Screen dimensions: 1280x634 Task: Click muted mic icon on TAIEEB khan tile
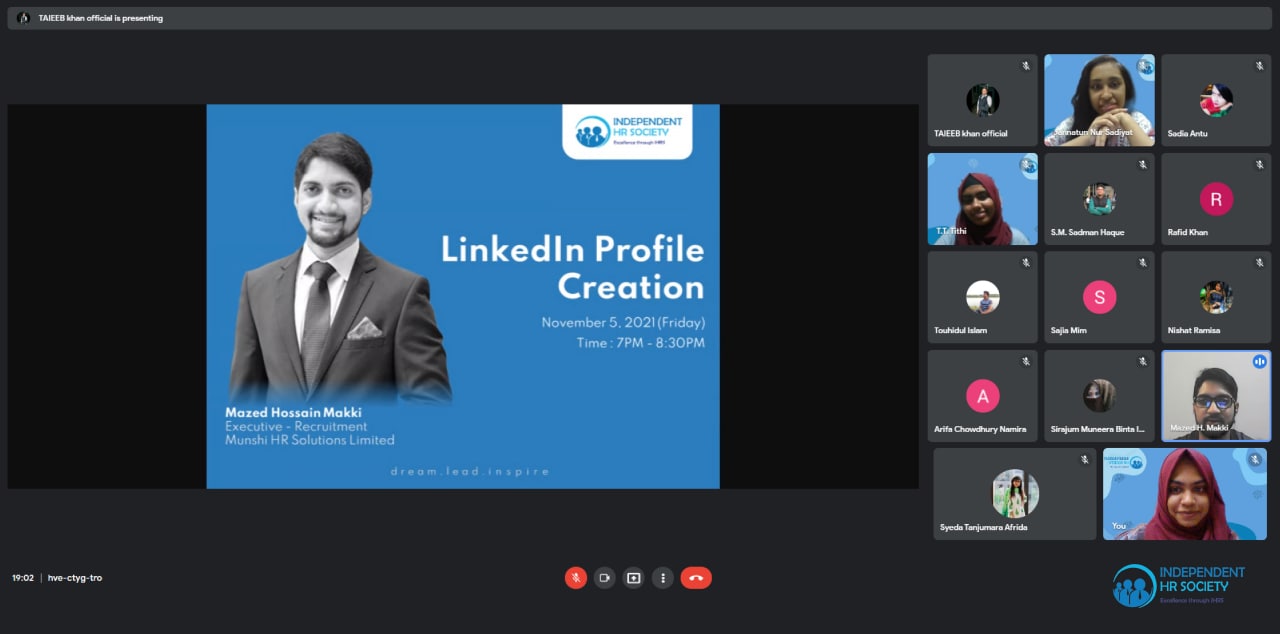pos(1025,66)
